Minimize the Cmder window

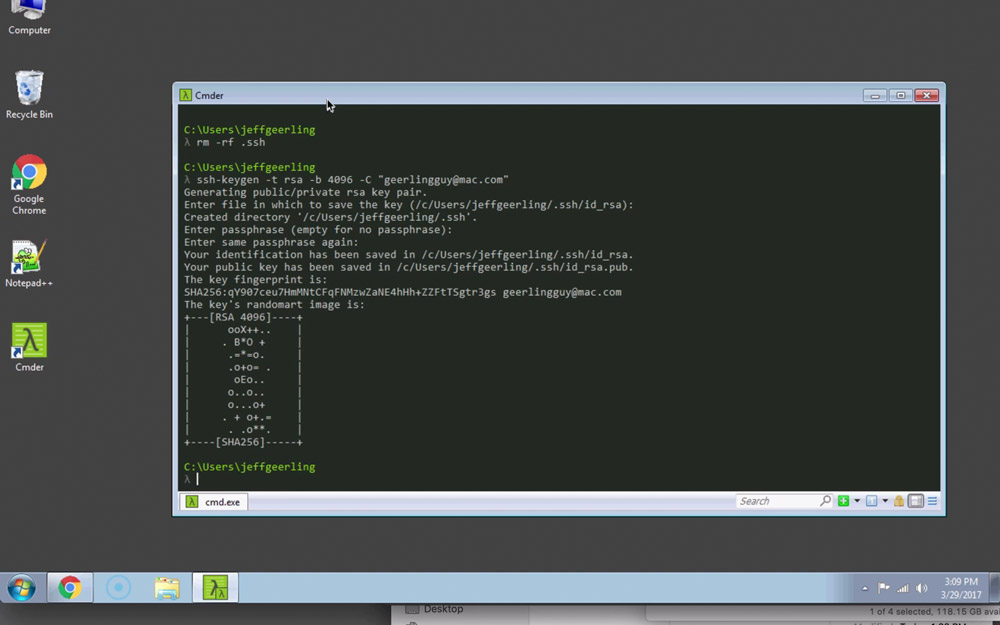(x=875, y=95)
